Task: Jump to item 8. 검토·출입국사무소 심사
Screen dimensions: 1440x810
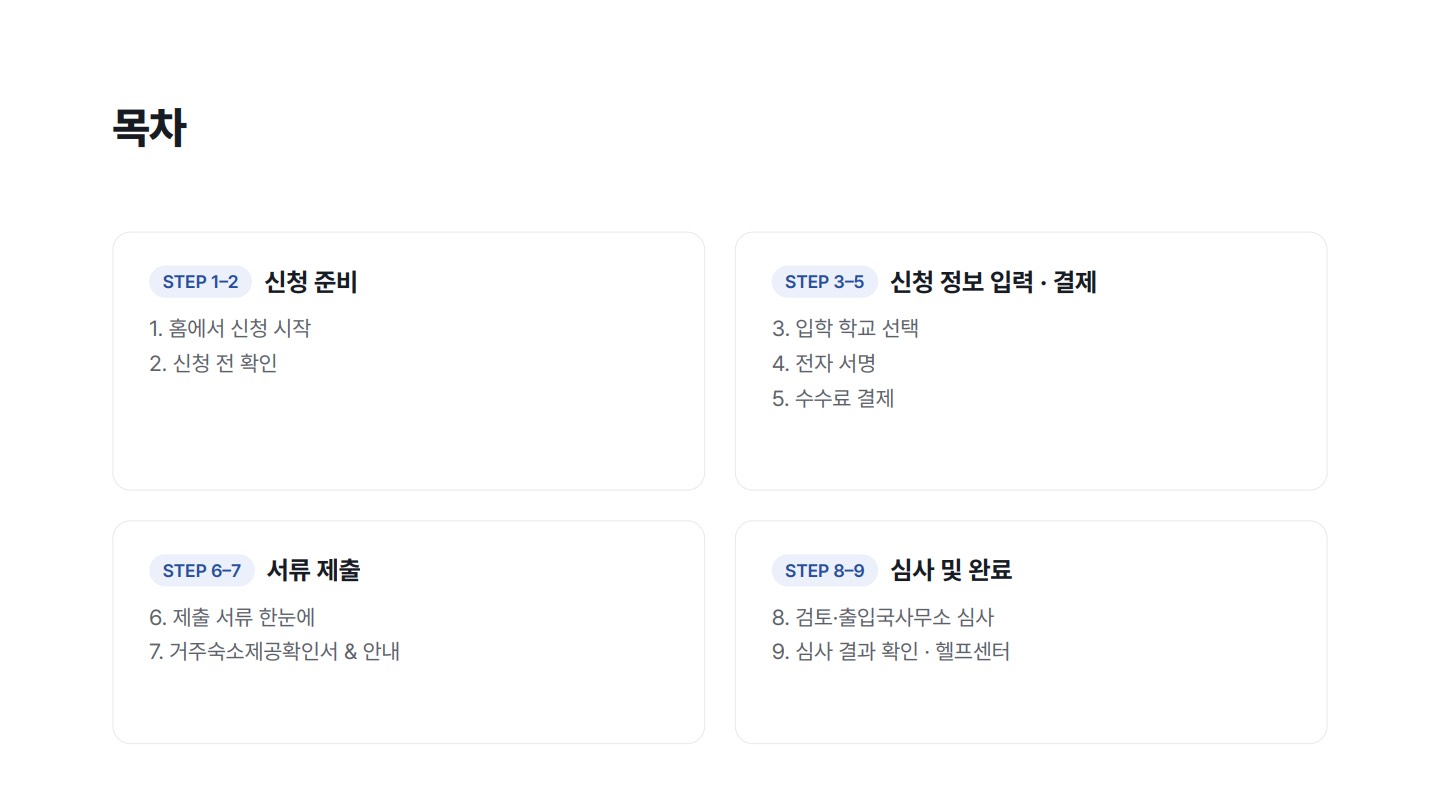Action: (x=883, y=618)
